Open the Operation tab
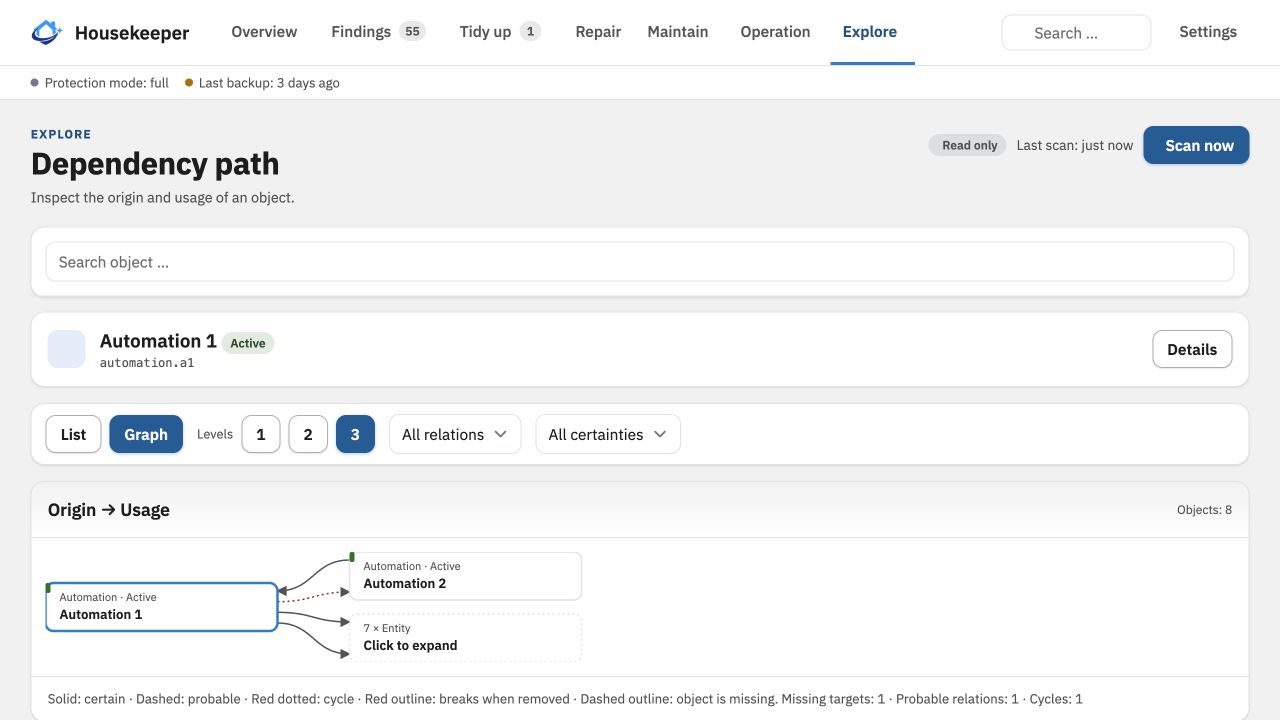 click(x=775, y=32)
